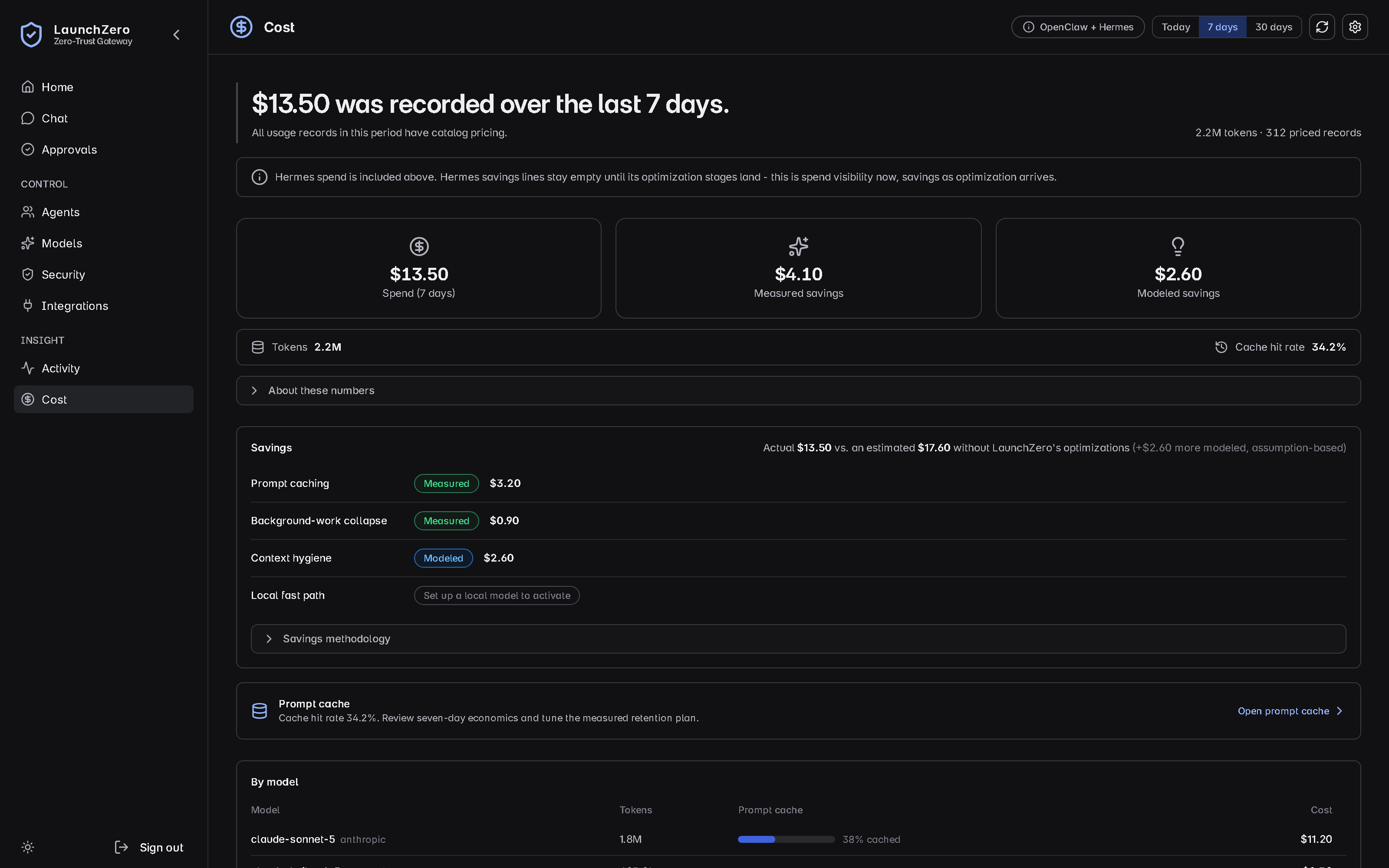This screenshot has width=1389, height=868.
Task: Open Home in the sidebar
Action: click(103, 87)
